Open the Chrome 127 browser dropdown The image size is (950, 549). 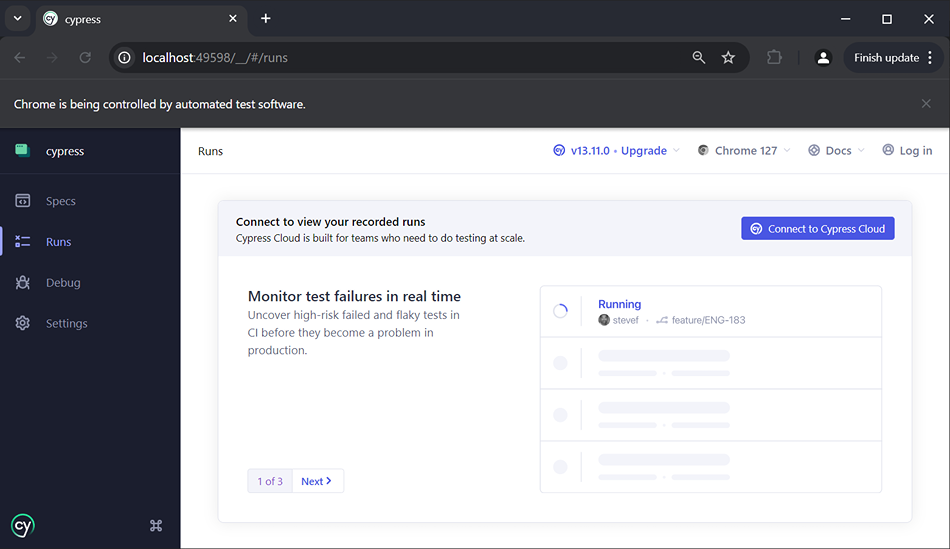point(744,151)
